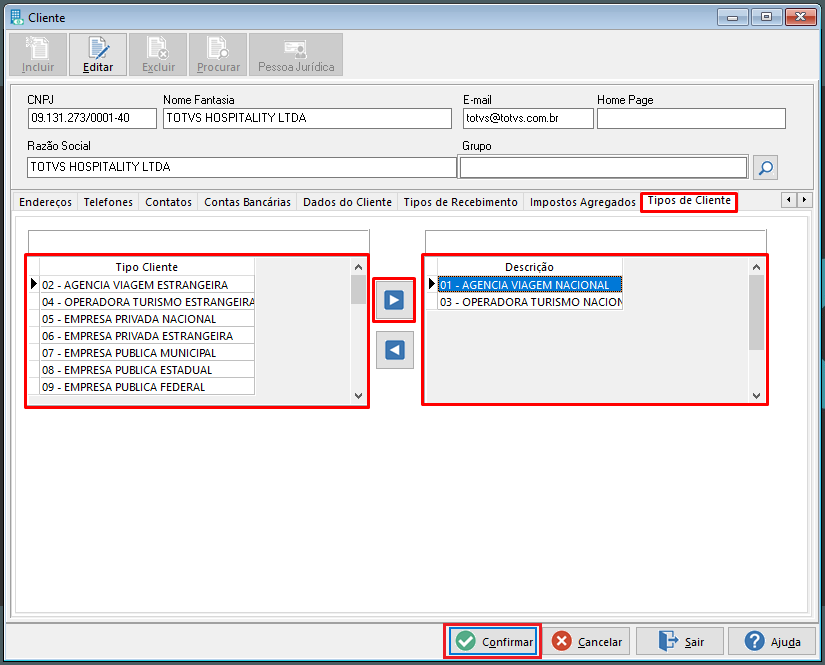The height and width of the screenshot is (665, 825).
Task: Click the Home Page field
Action: (x=691, y=118)
